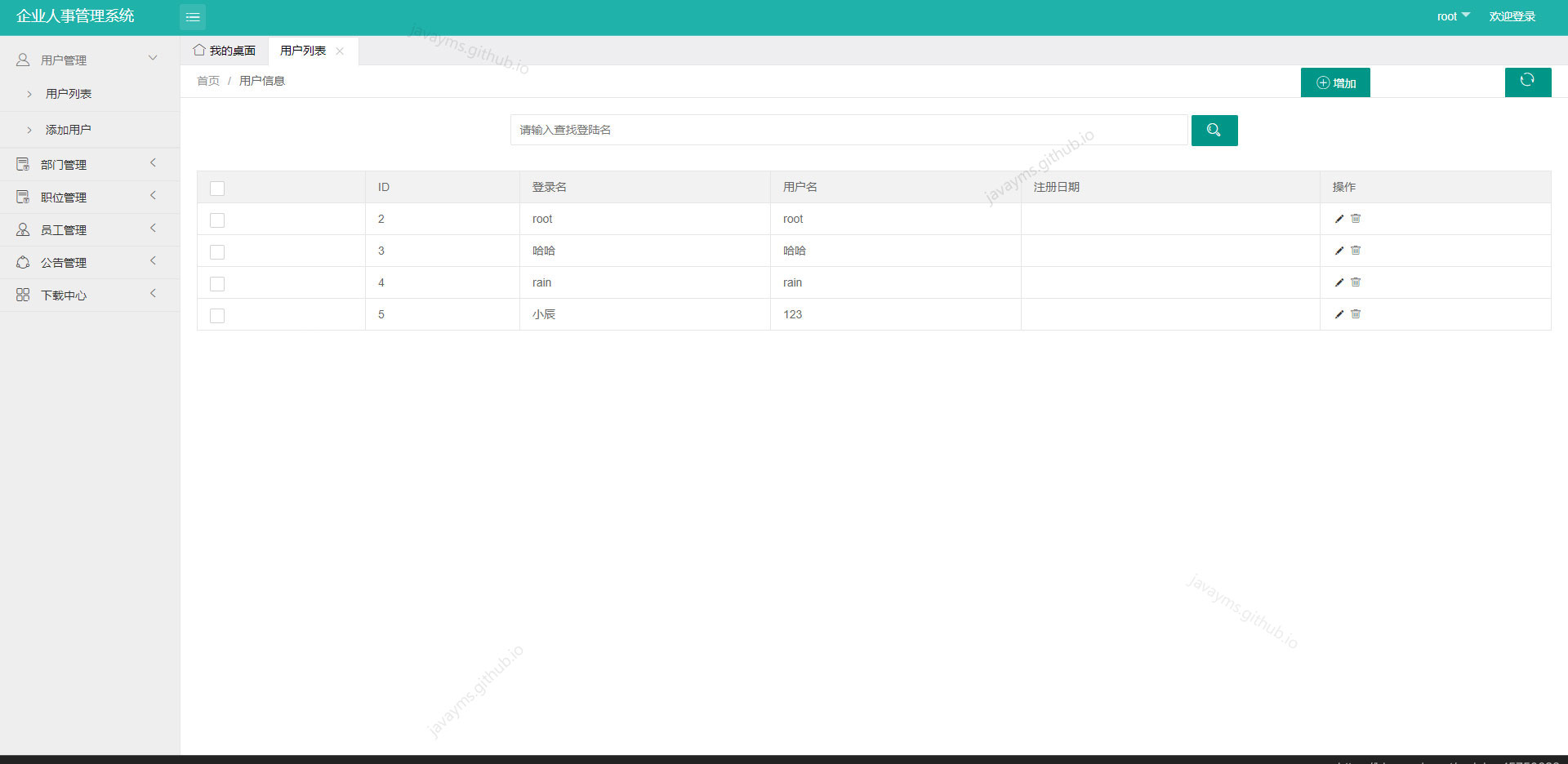Viewport: 1568px width, 764px height.
Task: Delete the user 小辰
Action: click(1356, 313)
